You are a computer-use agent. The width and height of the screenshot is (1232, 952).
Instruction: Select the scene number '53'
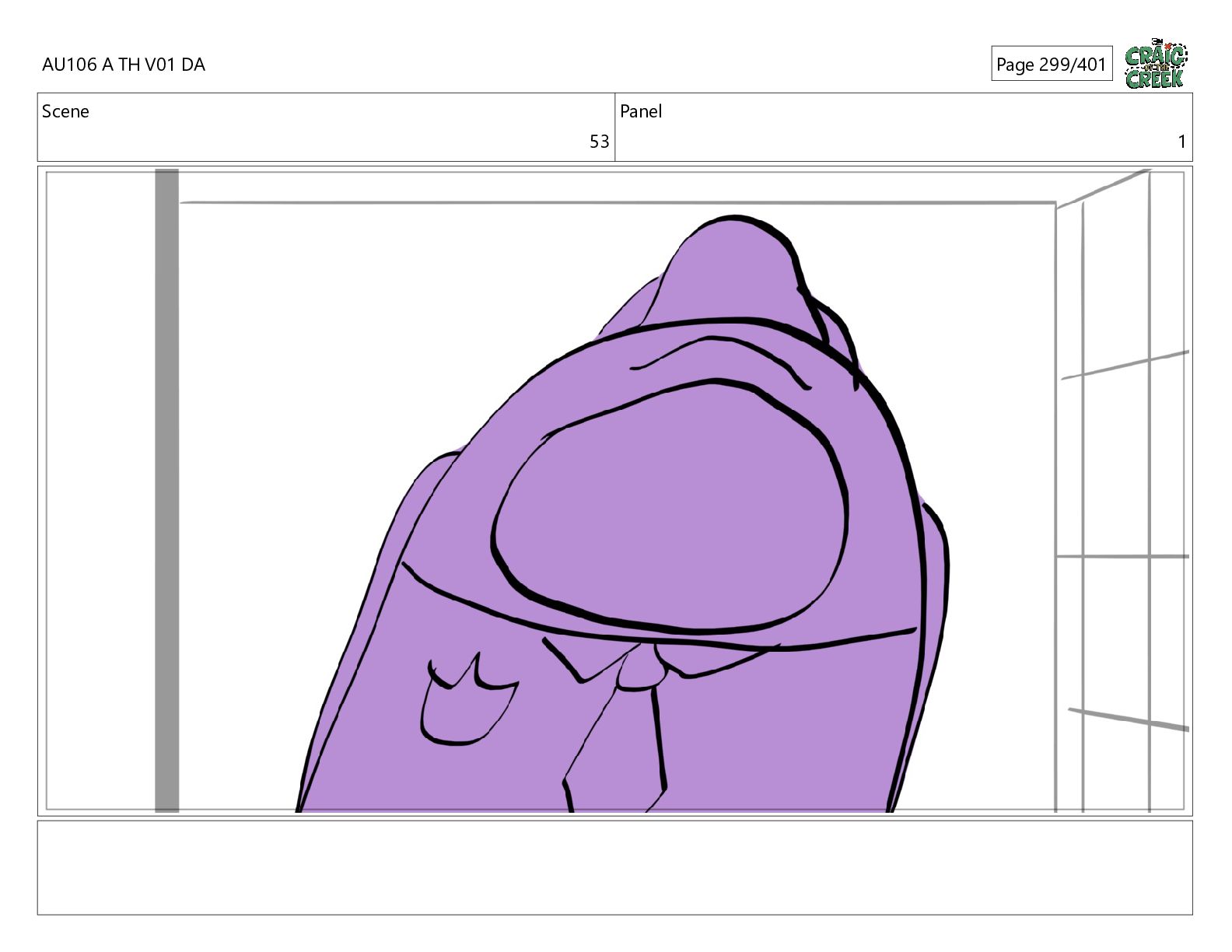coord(599,142)
